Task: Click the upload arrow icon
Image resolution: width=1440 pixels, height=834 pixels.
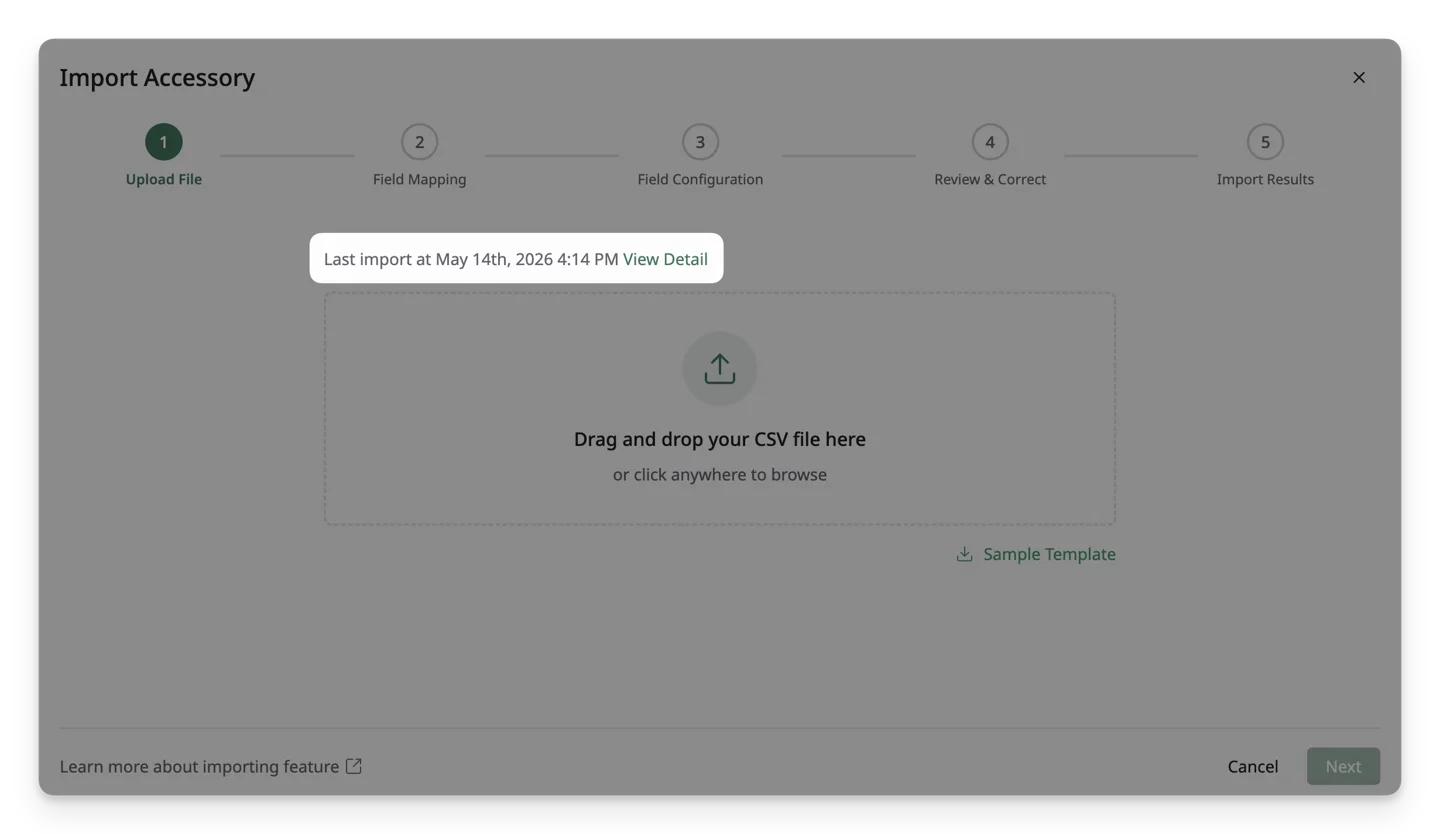Action: 720,369
